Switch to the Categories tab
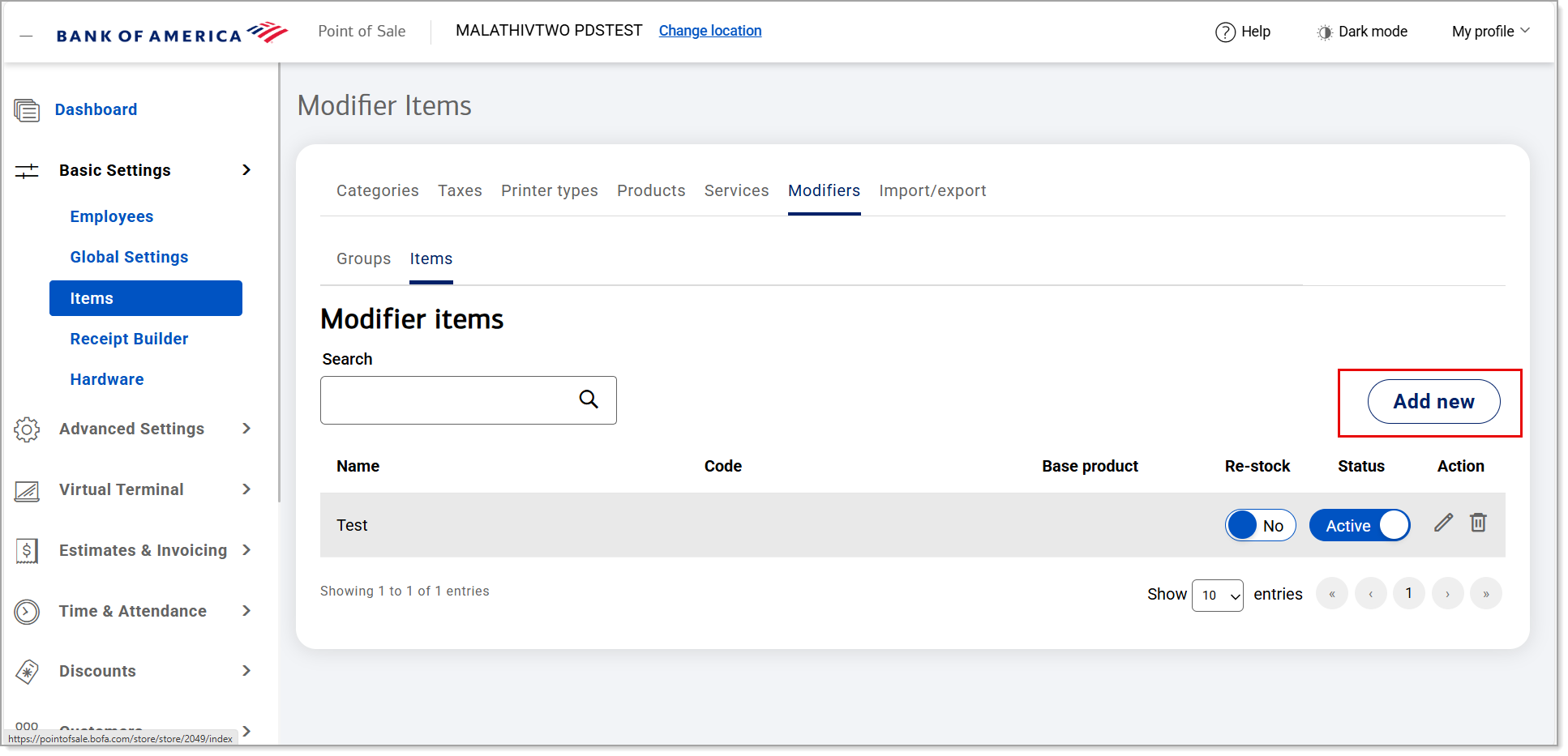 pos(378,190)
